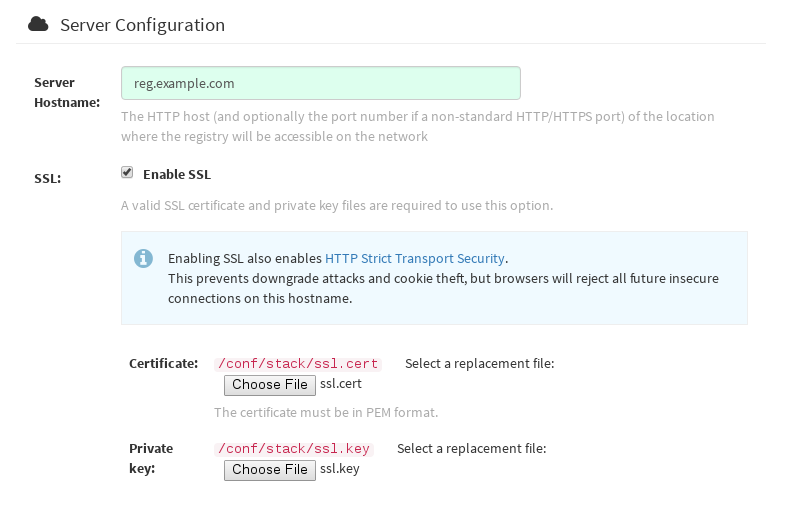Click the ssl.key selected file name

pyautogui.click(x=340, y=469)
